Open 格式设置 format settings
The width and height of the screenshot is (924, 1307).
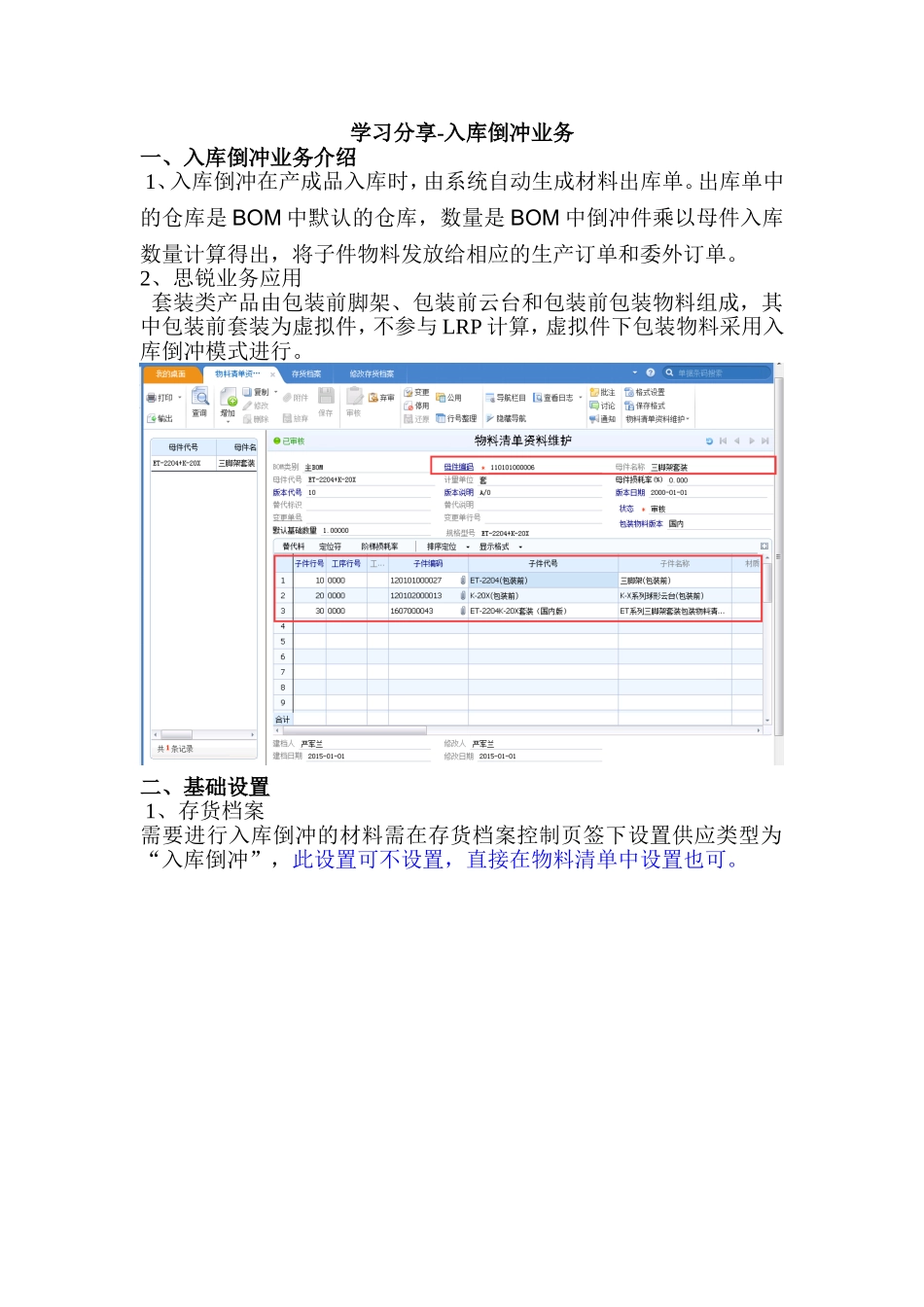click(645, 392)
